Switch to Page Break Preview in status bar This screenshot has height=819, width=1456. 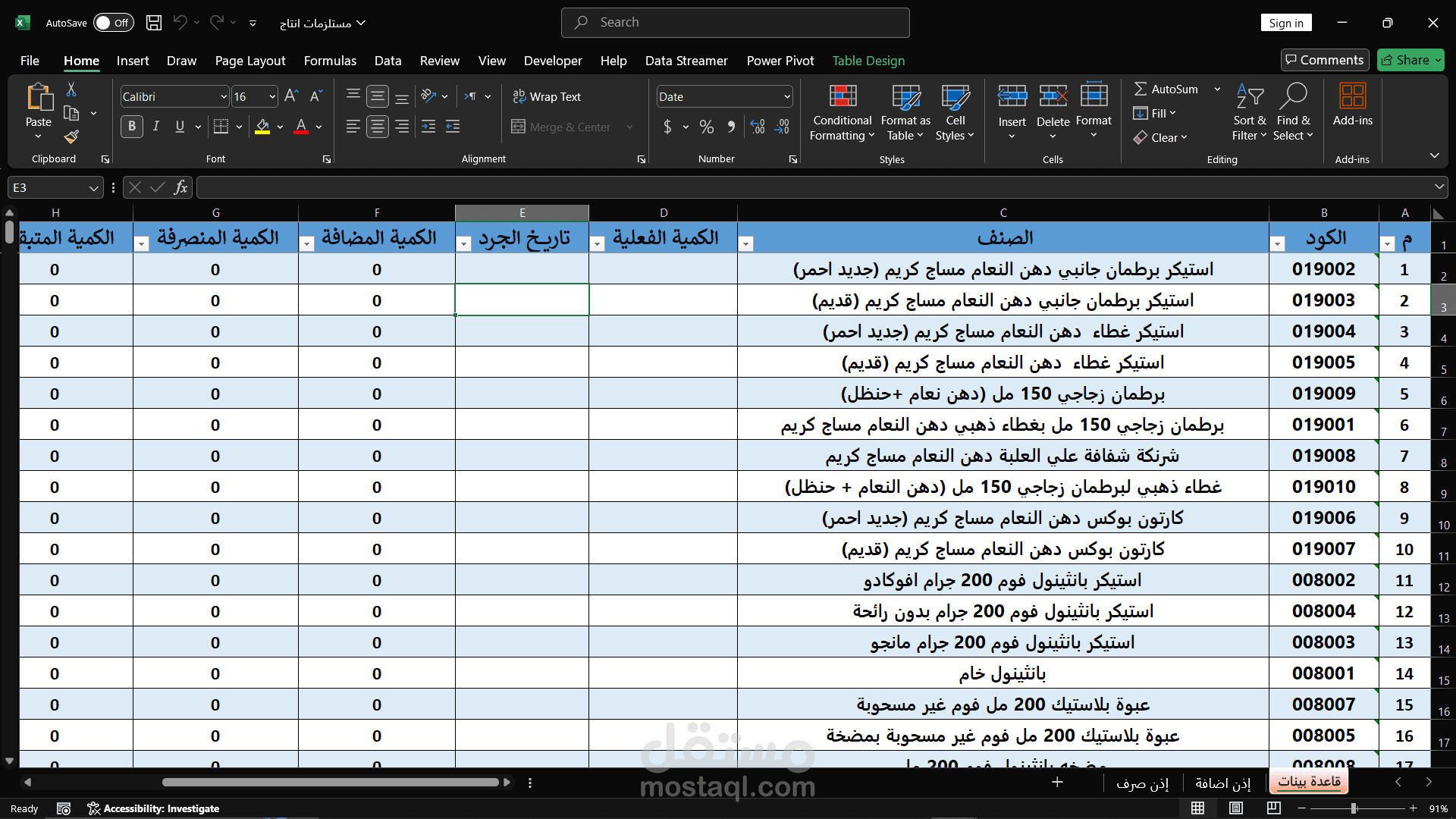coord(1274,808)
